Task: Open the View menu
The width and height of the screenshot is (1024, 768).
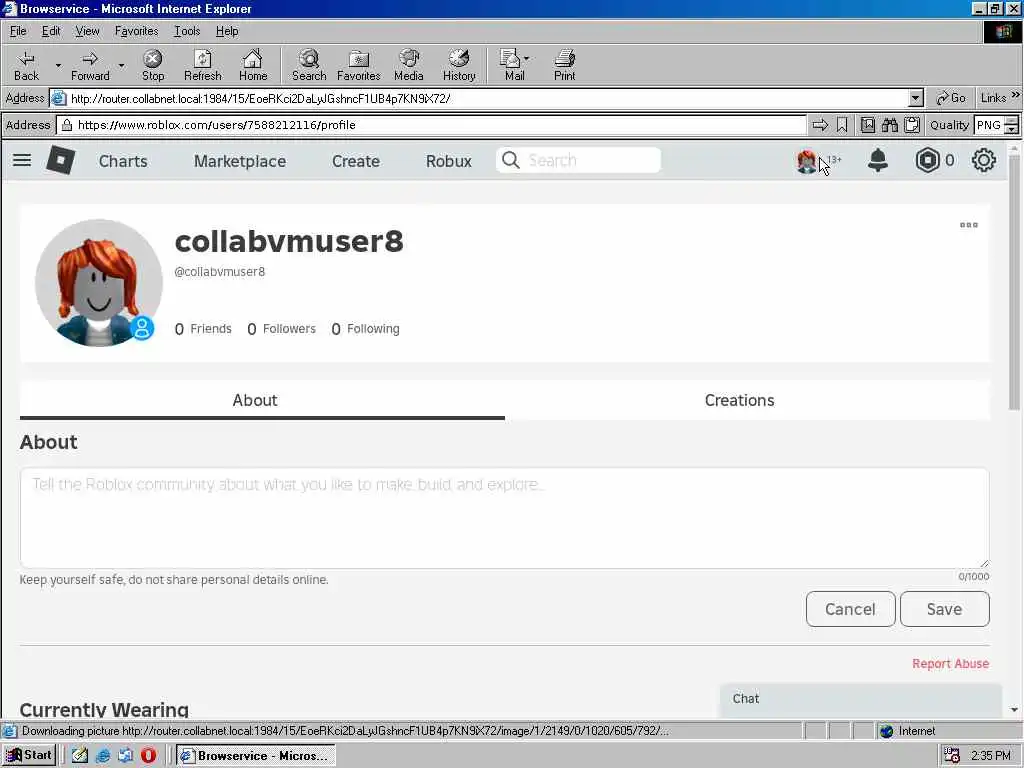Action: click(x=88, y=31)
